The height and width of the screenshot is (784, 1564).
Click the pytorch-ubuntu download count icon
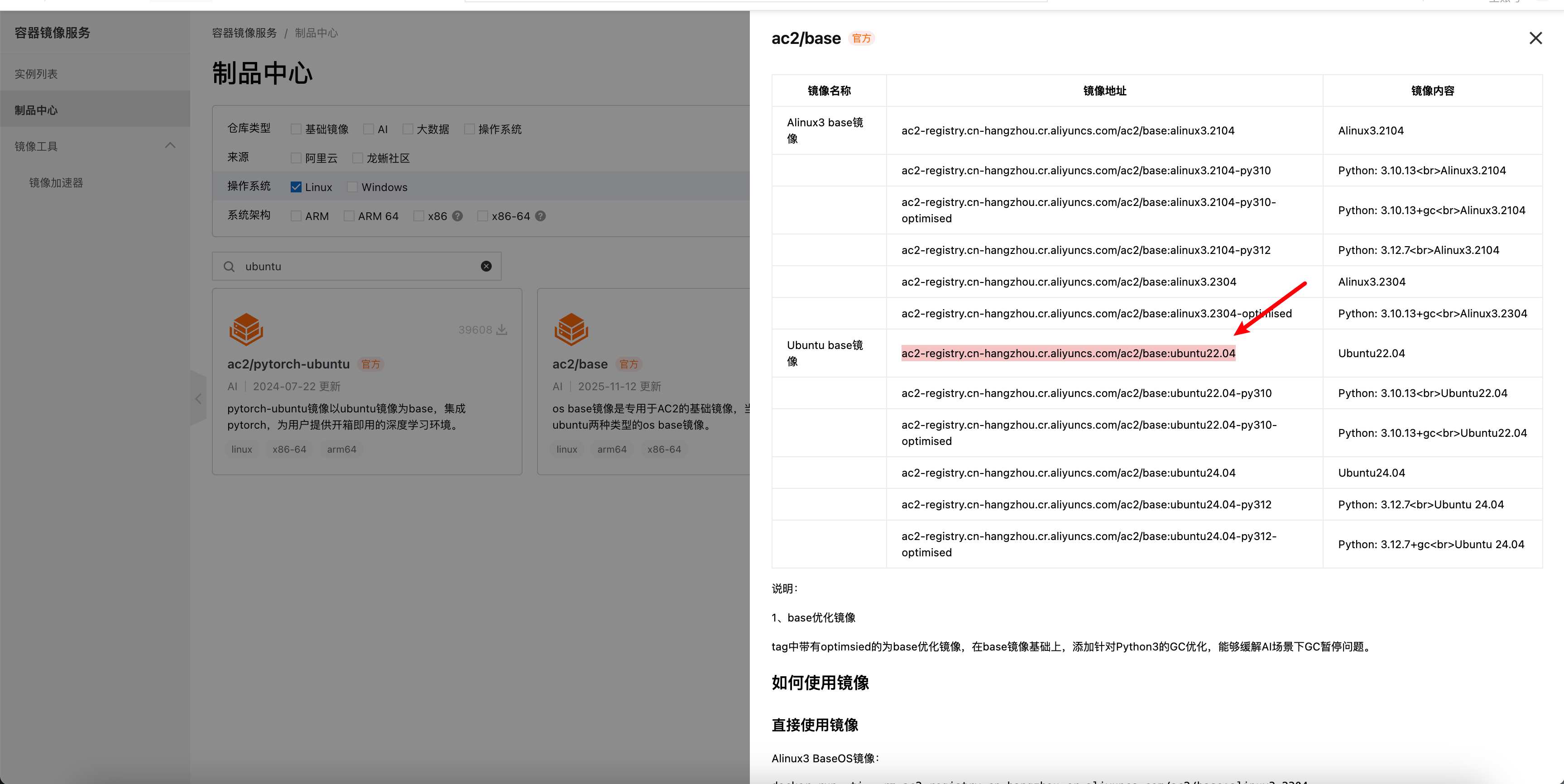click(502, 330)
